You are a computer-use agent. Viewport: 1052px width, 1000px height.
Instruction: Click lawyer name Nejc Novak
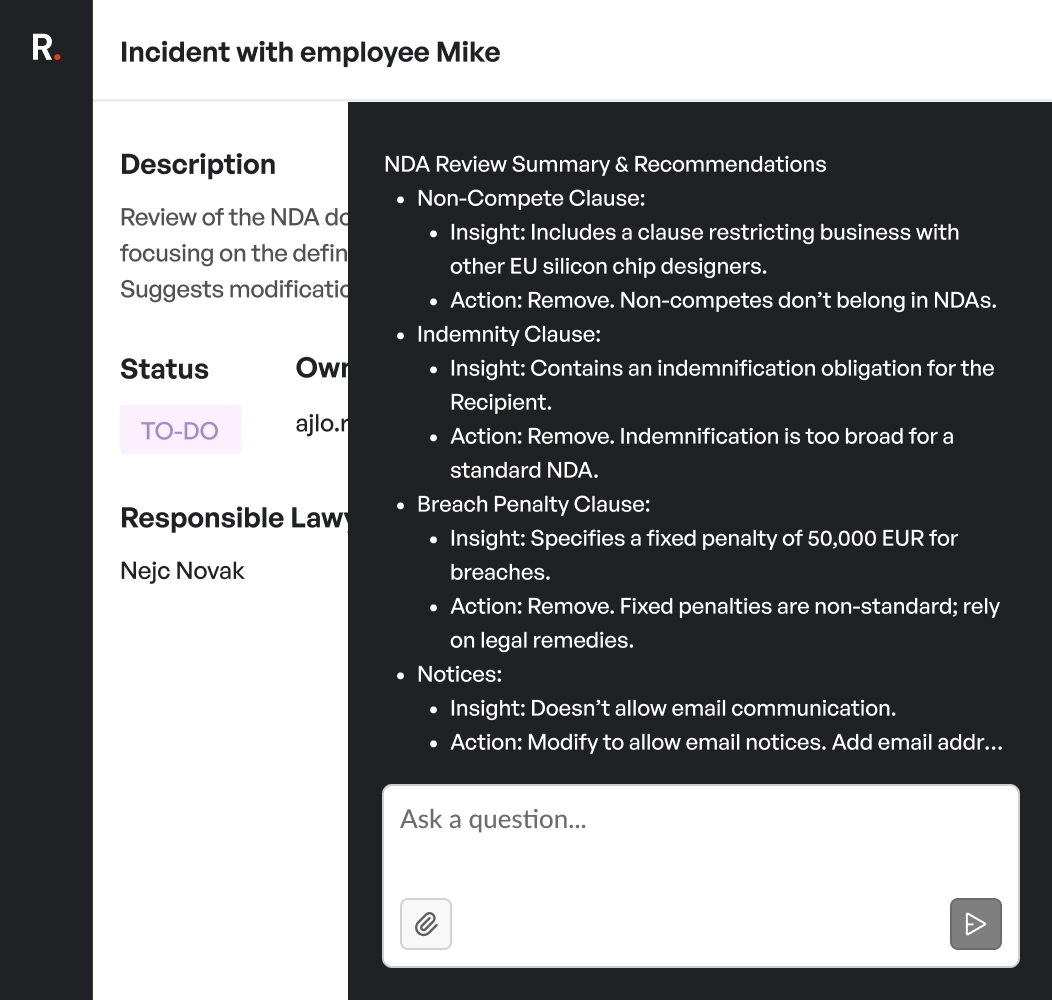(x=182, y=570)
